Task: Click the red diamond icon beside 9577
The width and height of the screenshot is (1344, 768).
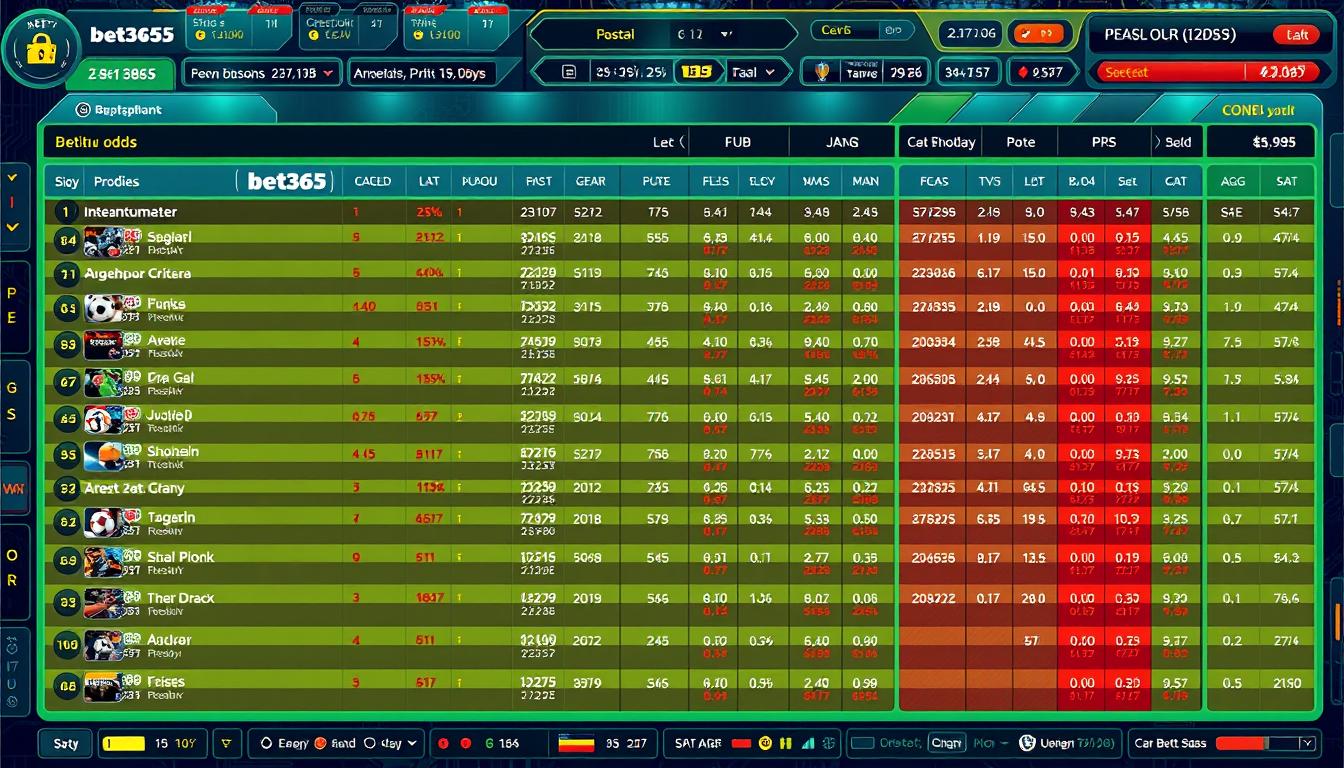Action: pyautogui.click(x=1022, y=72)
